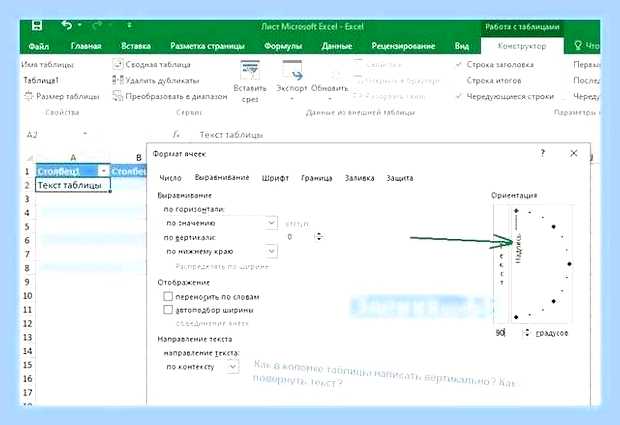Click Размер таблицы resize button

(x=62, y=96)
